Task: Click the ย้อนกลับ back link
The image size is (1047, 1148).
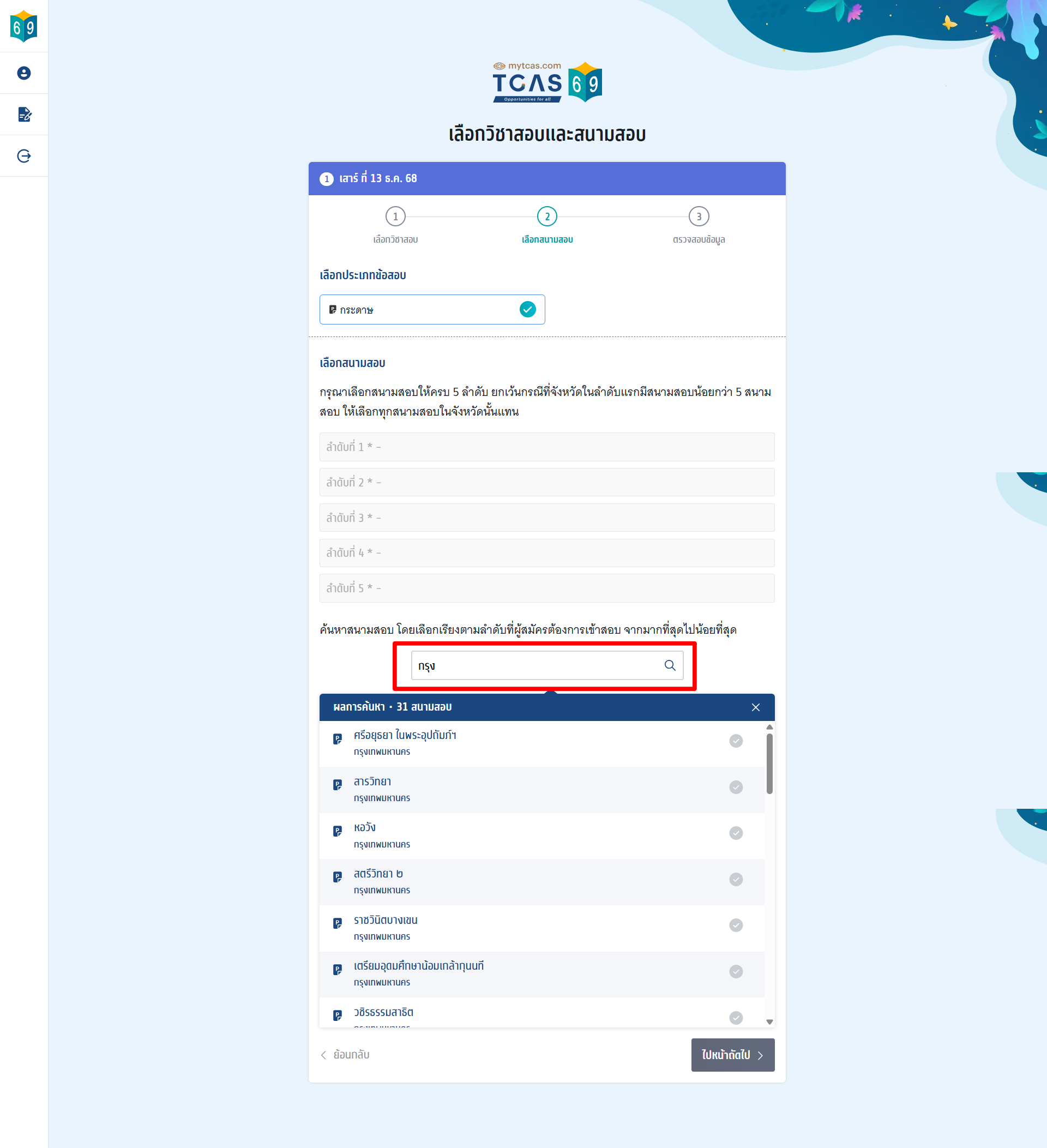Action: [345, 1055]
